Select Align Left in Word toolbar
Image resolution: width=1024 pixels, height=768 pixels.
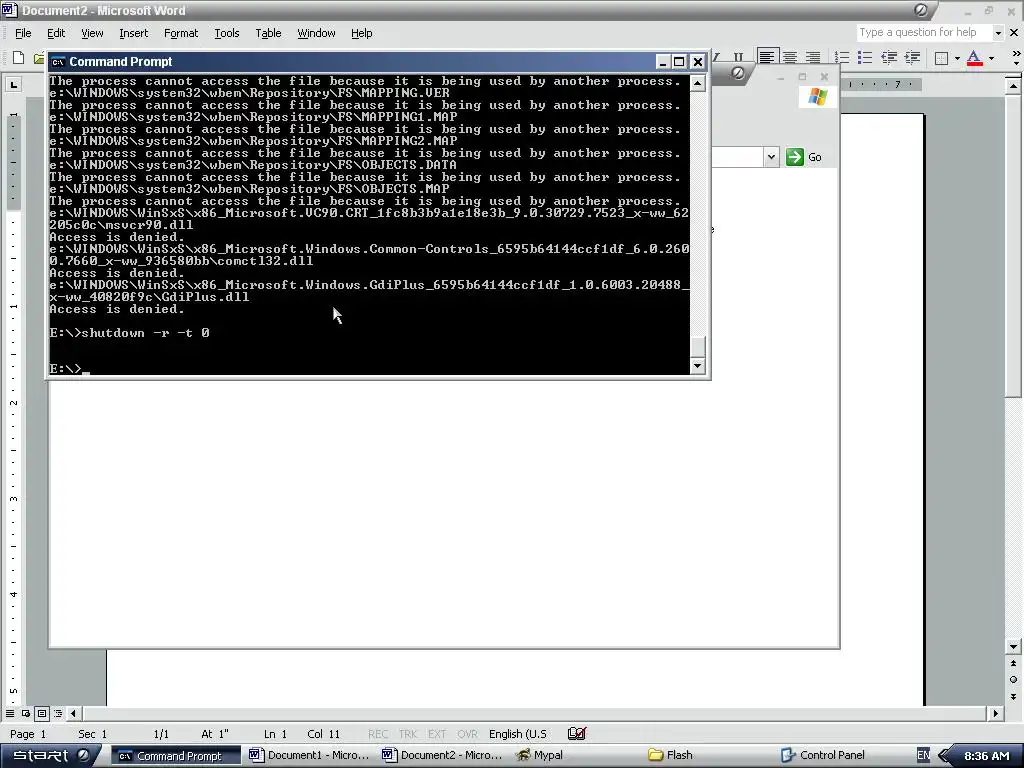point(767,57)
